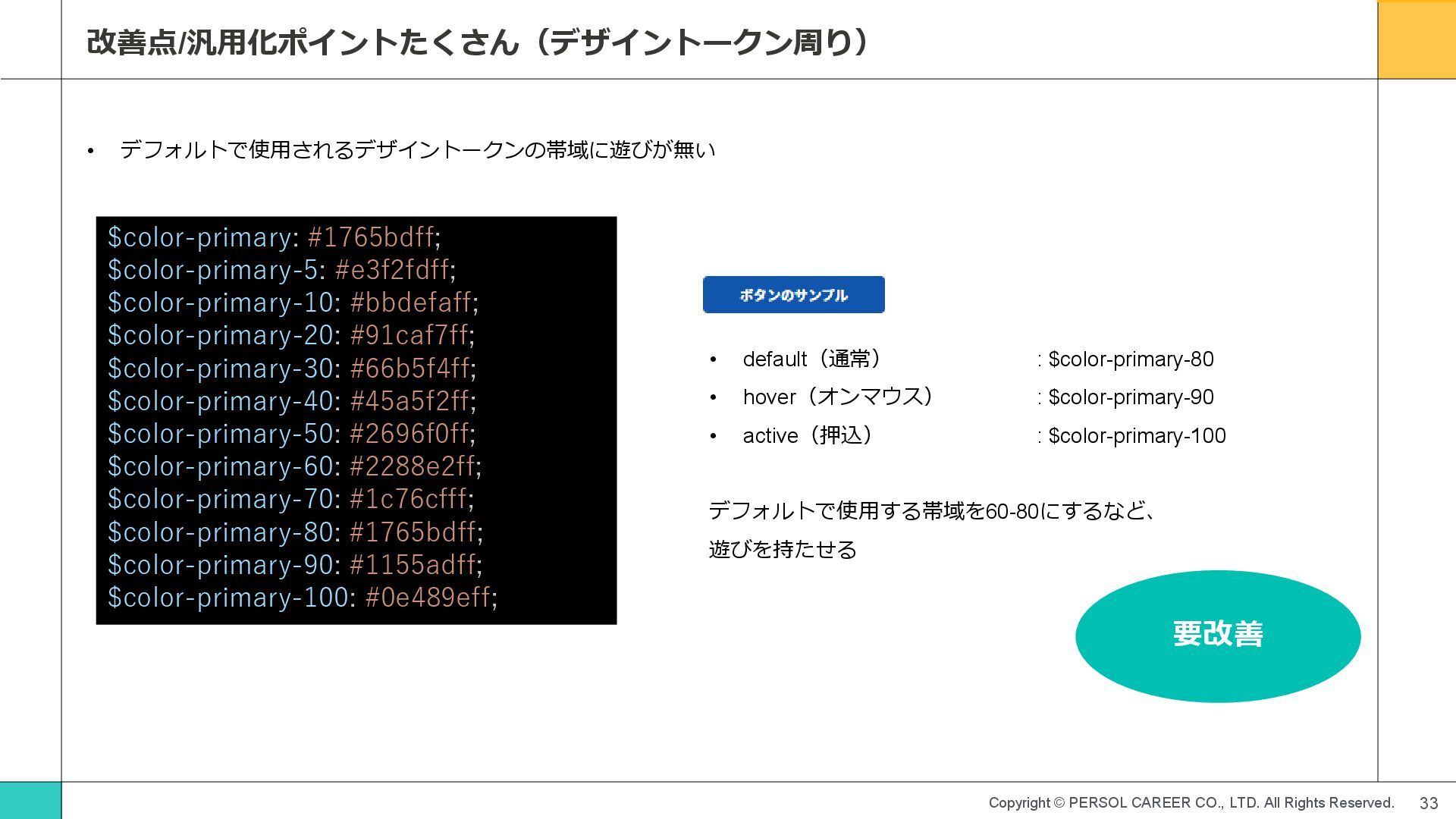Image resolution: width=1456 pixels, height=819 pixels.
Task: Click the $color-primary-40: #45a5f2ff line
Action: [x=292, y=401]
